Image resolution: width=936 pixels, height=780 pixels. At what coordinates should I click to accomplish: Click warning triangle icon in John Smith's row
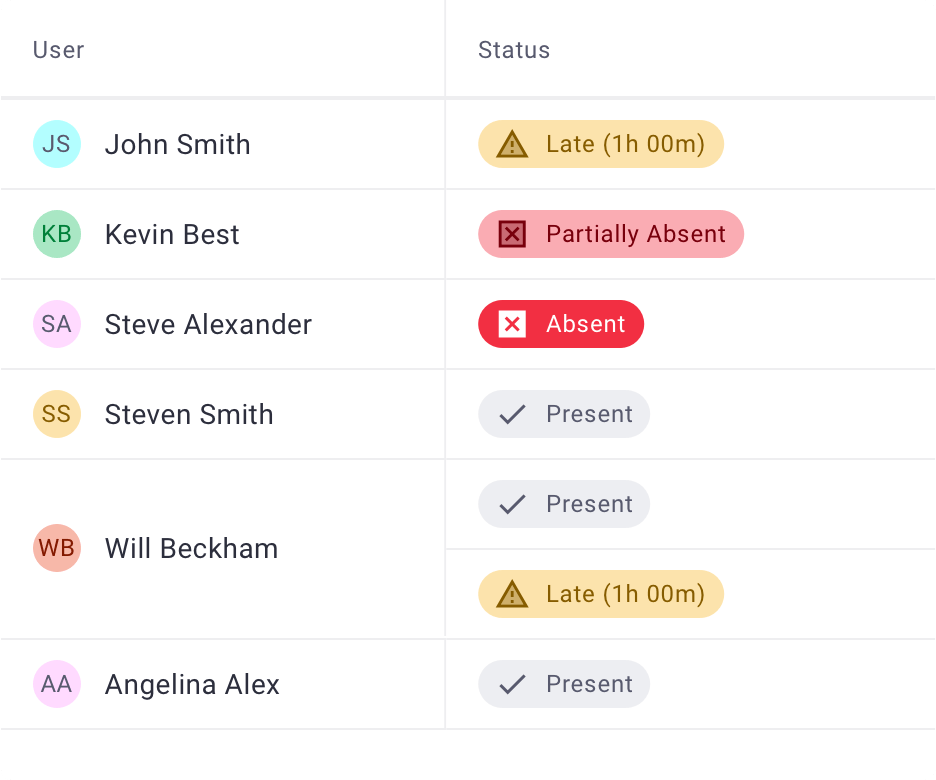512,144
